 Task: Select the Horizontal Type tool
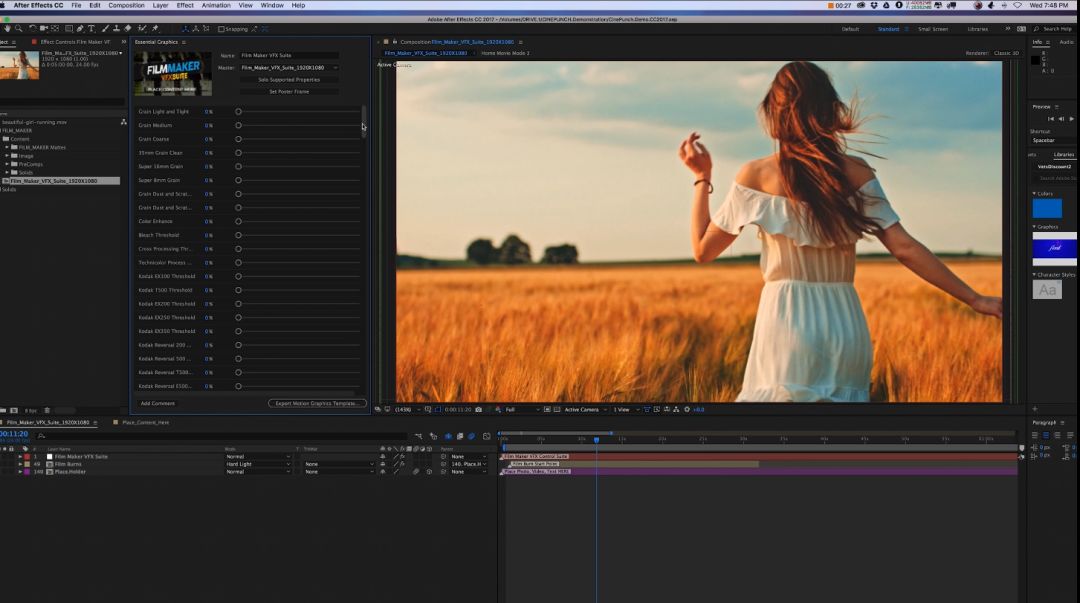91,29
